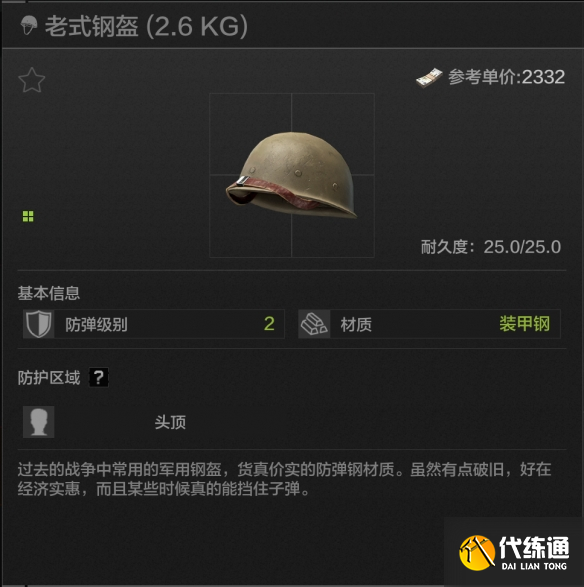Toggle the favorite star icon
The height and width of the screenshot is (587, 584).
click(31, 80)
